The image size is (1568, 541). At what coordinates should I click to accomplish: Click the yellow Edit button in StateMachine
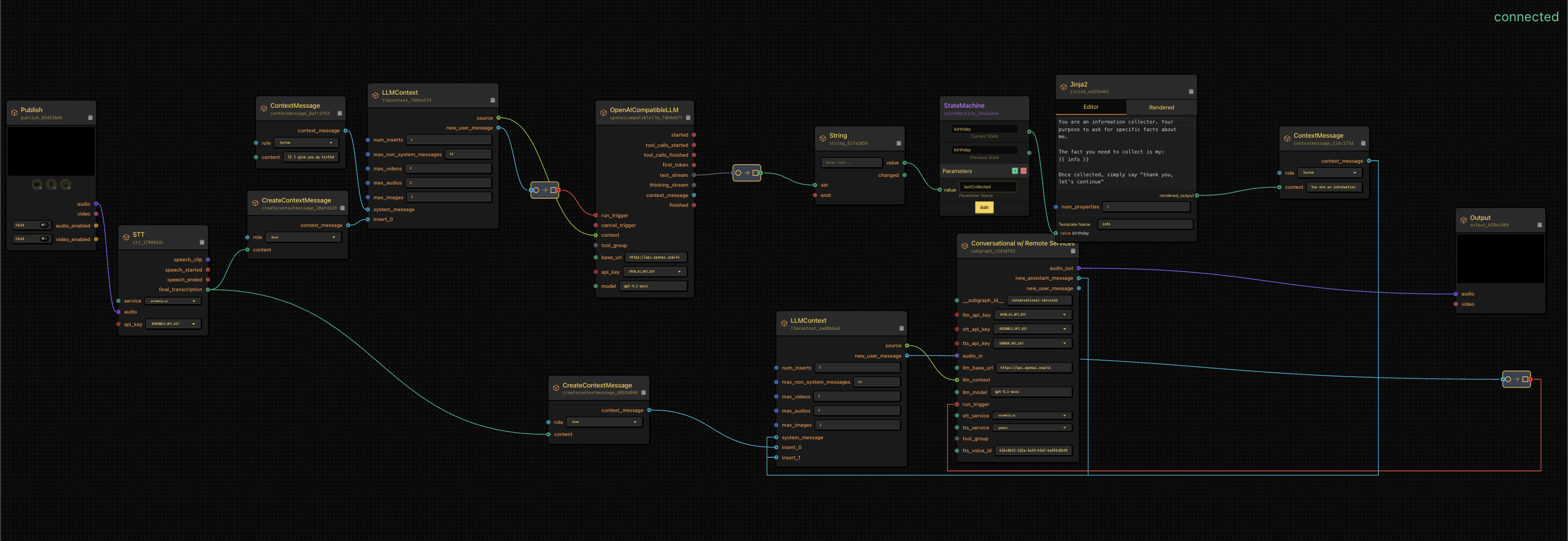coord(984,207)
